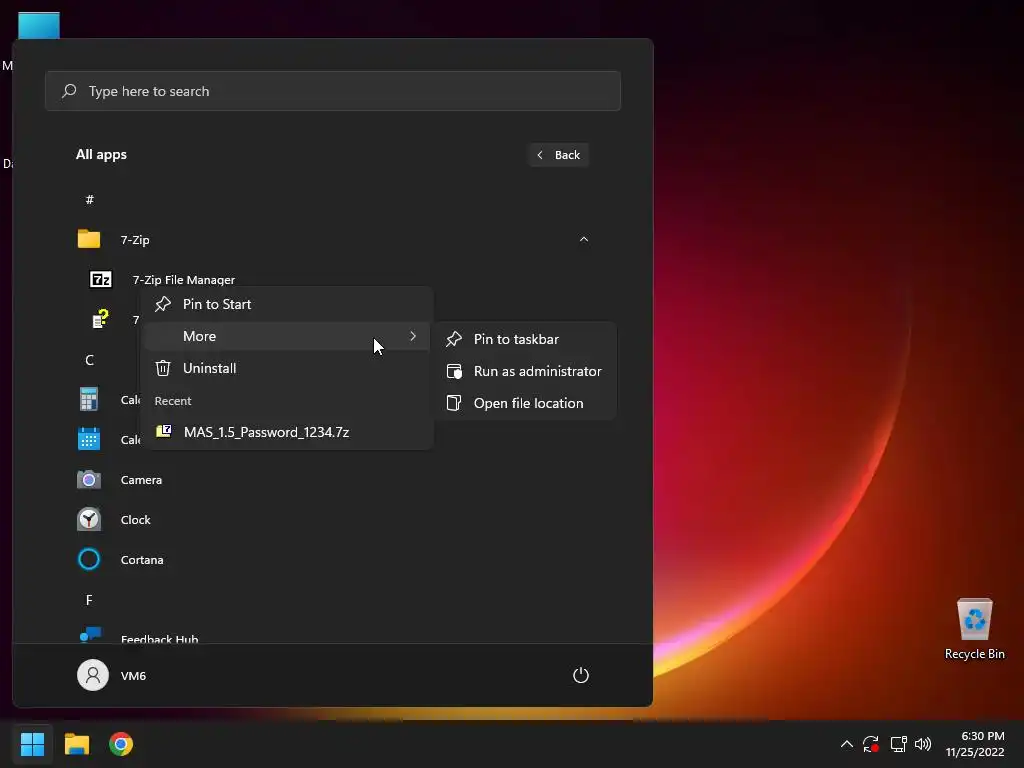Click the 7-Zip folder icon
This screenshot has height=768, width=1024.
click(x=89, y=239)
